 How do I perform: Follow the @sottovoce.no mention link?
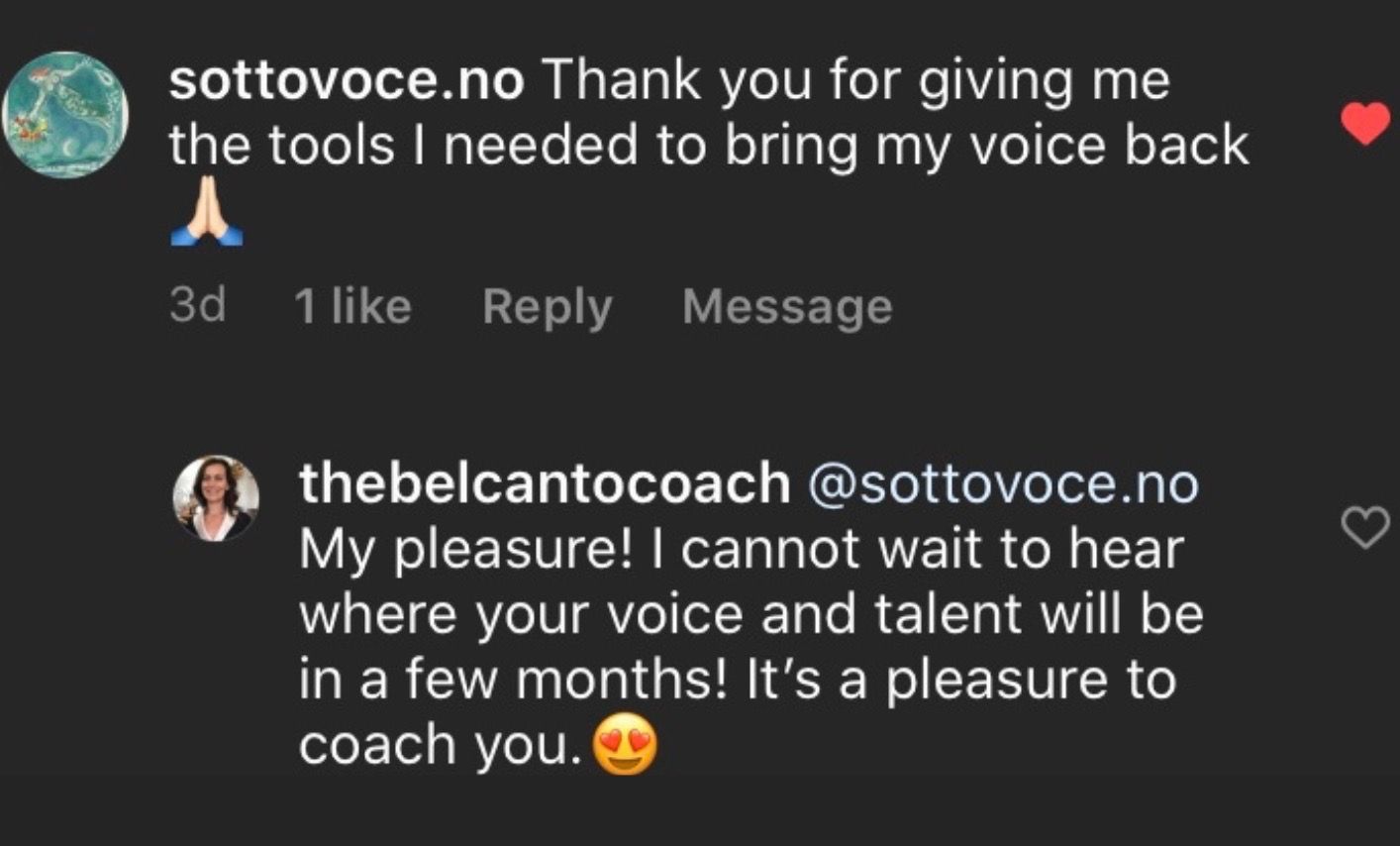click(1003, 483)
